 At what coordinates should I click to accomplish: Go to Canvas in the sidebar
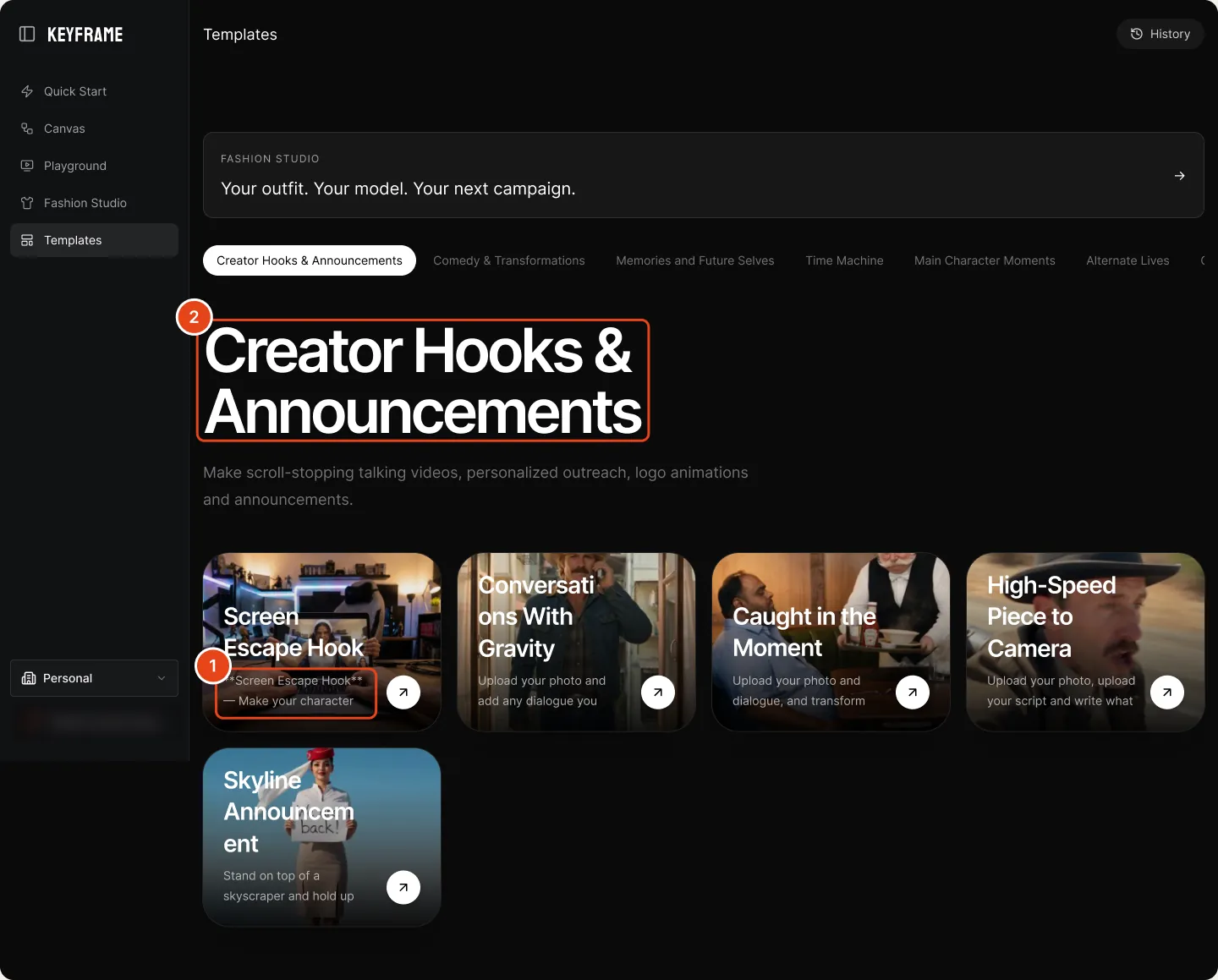(94, 129)
